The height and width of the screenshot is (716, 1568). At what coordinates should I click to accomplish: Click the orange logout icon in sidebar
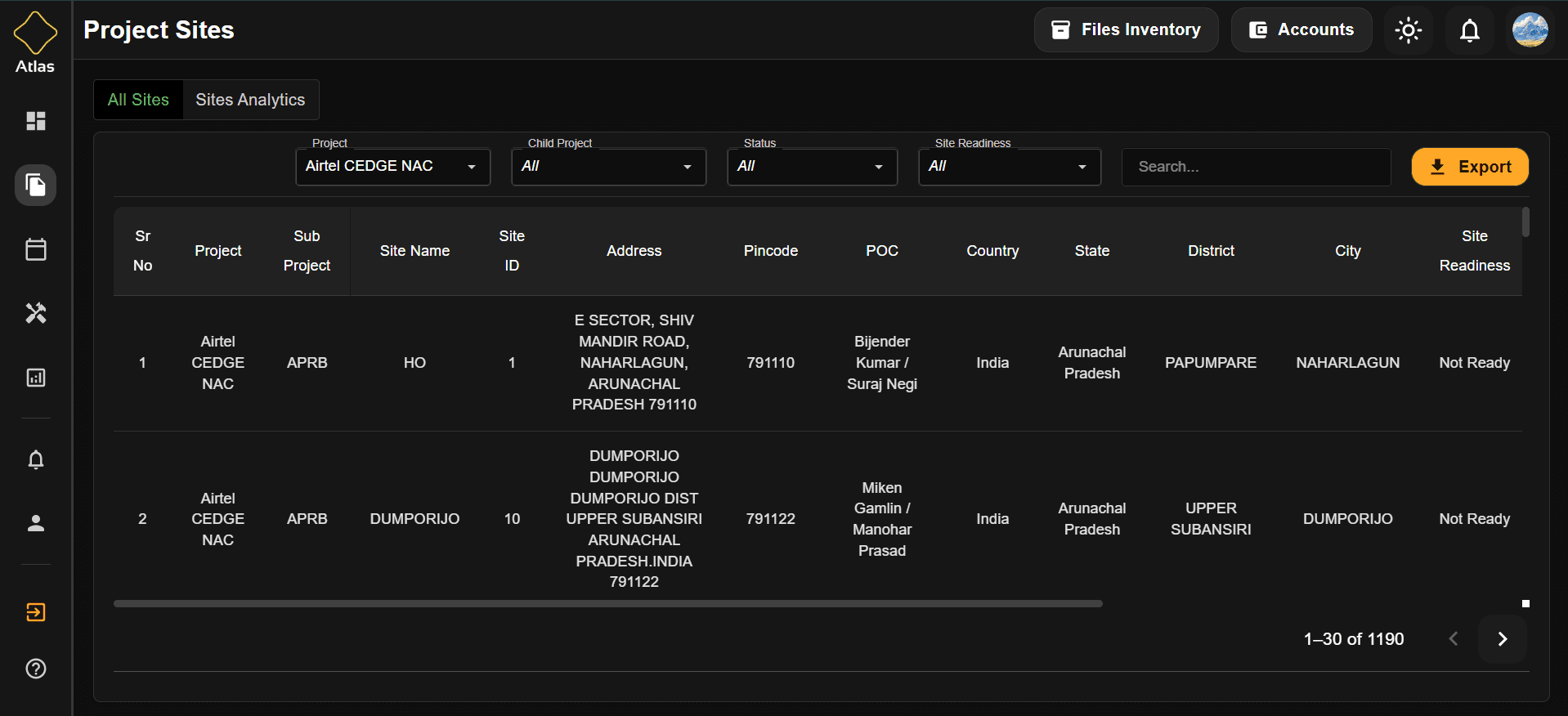click(35, 612)
